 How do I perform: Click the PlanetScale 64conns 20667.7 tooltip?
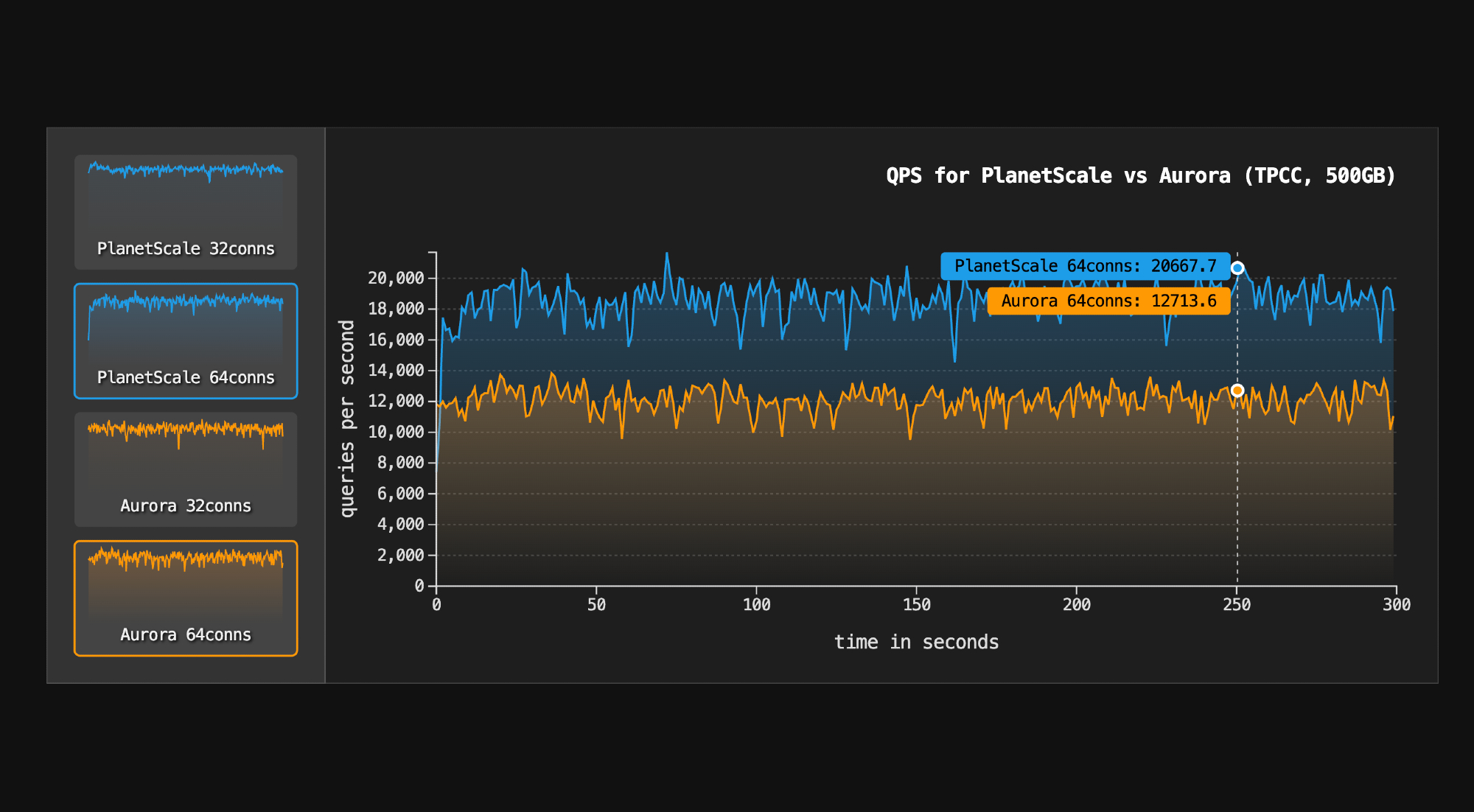pyautogui.click(x=1085, y=266)
